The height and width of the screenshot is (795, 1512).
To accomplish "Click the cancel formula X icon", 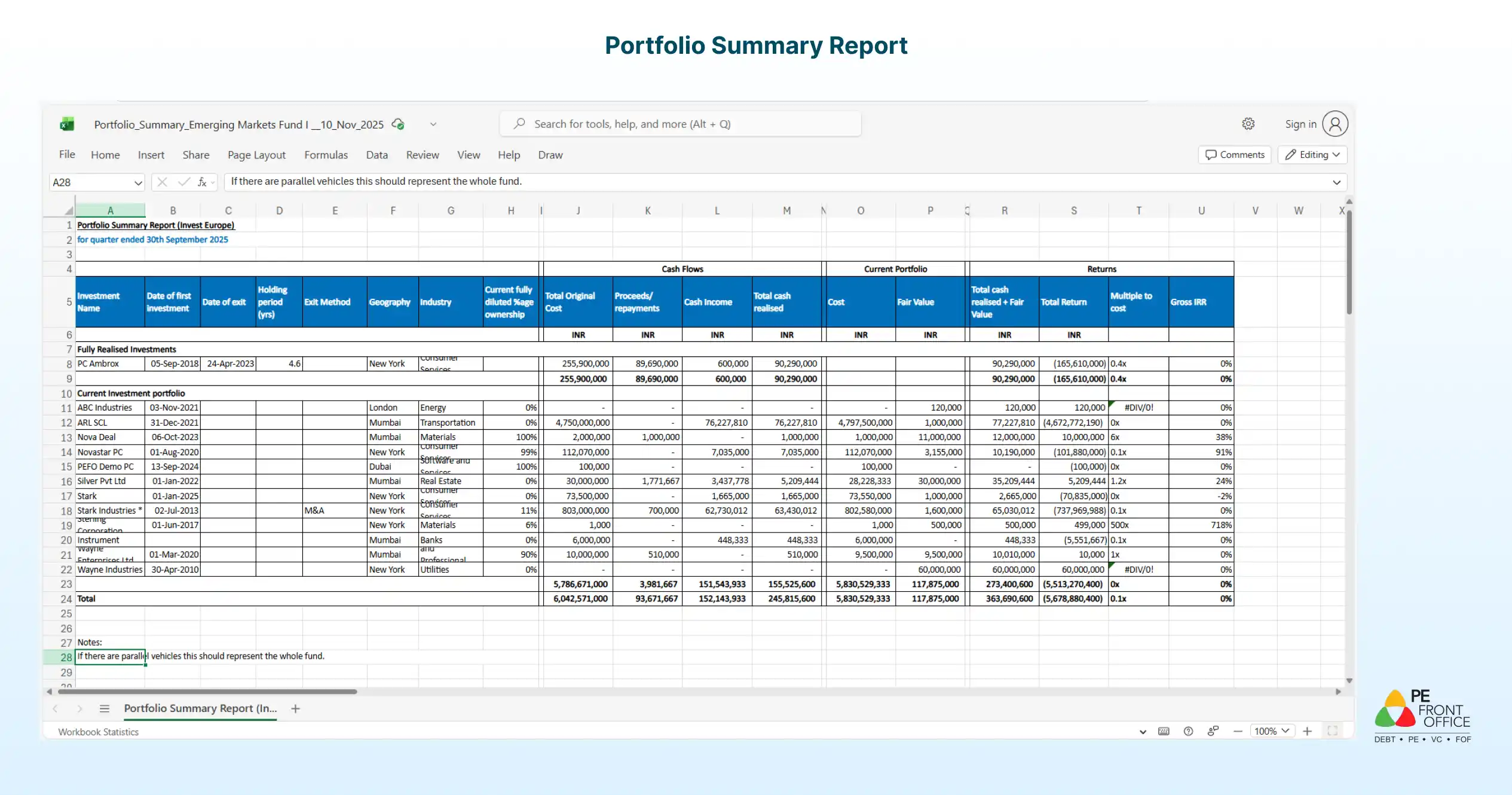I will [162, 182].
